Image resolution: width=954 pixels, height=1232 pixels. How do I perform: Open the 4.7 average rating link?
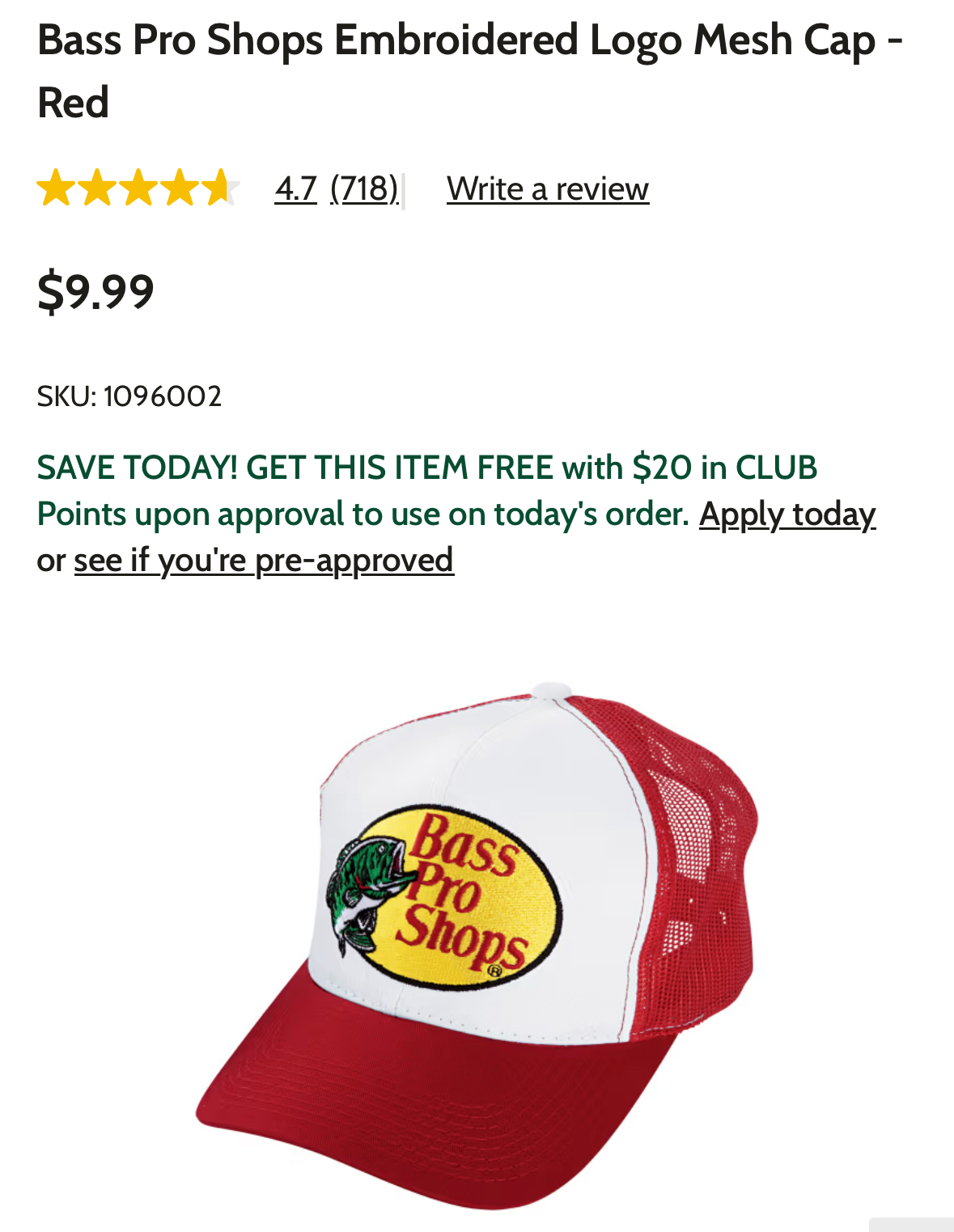tap(295, 189)
